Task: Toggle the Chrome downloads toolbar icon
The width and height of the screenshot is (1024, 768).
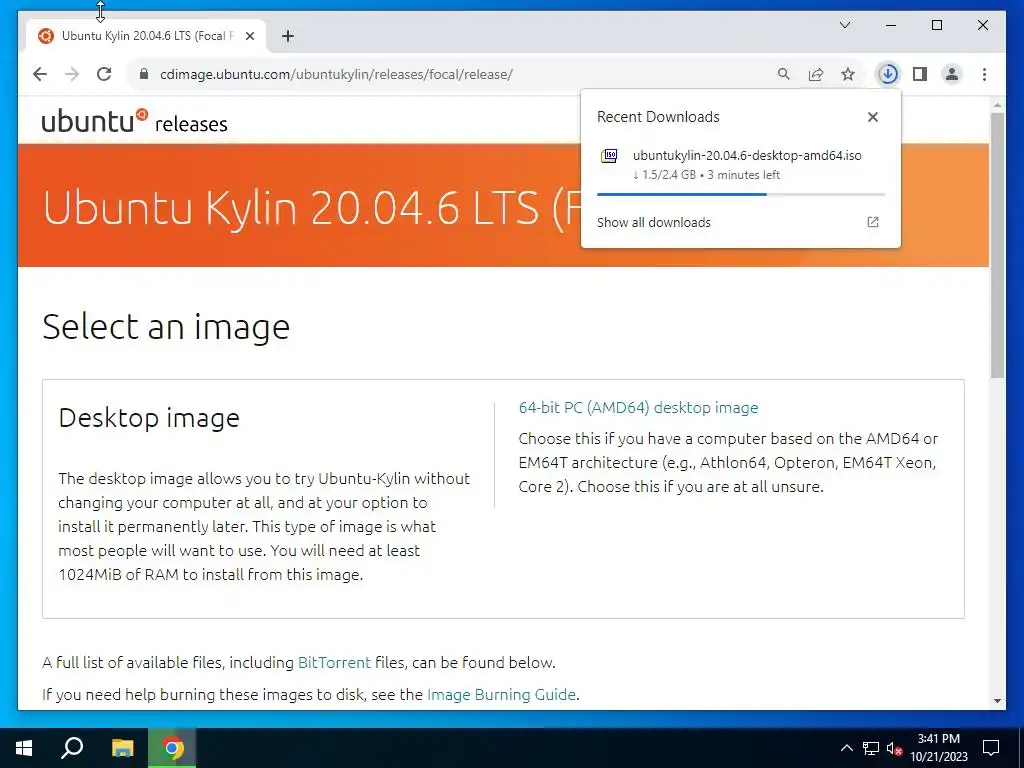Action: tap(888, 74)
